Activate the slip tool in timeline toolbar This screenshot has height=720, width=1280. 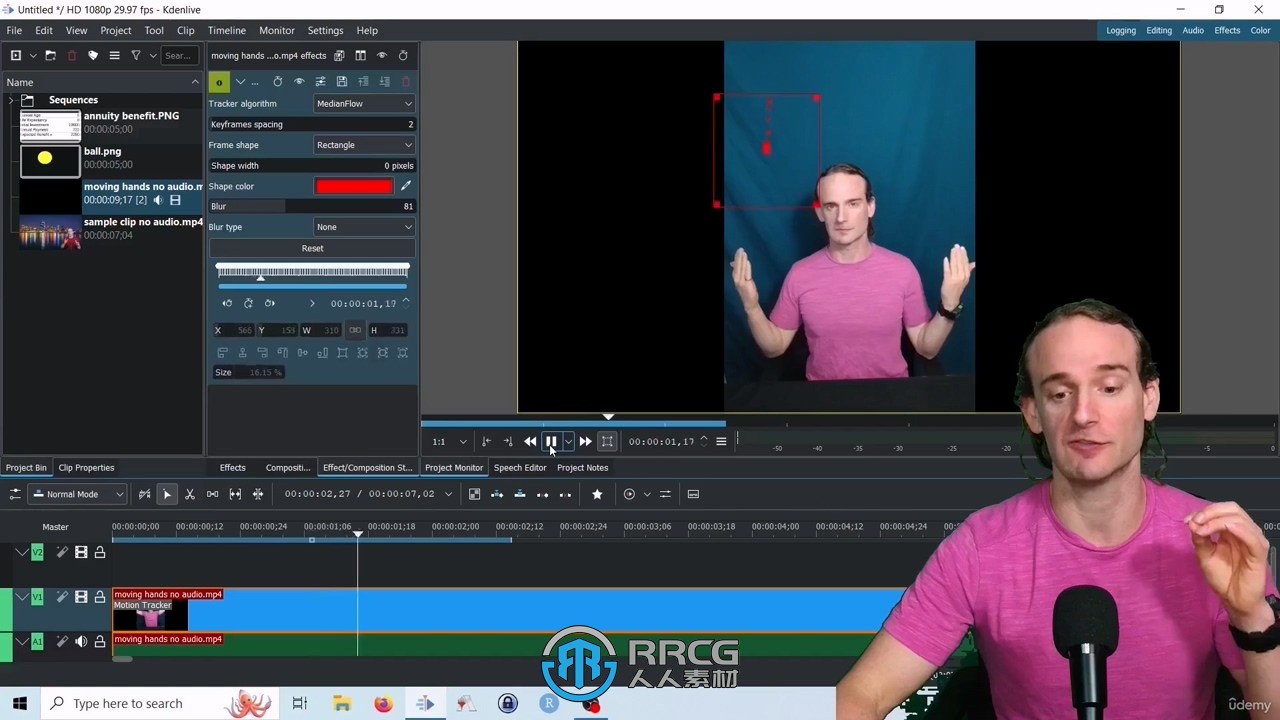click(x=235, y=494)
